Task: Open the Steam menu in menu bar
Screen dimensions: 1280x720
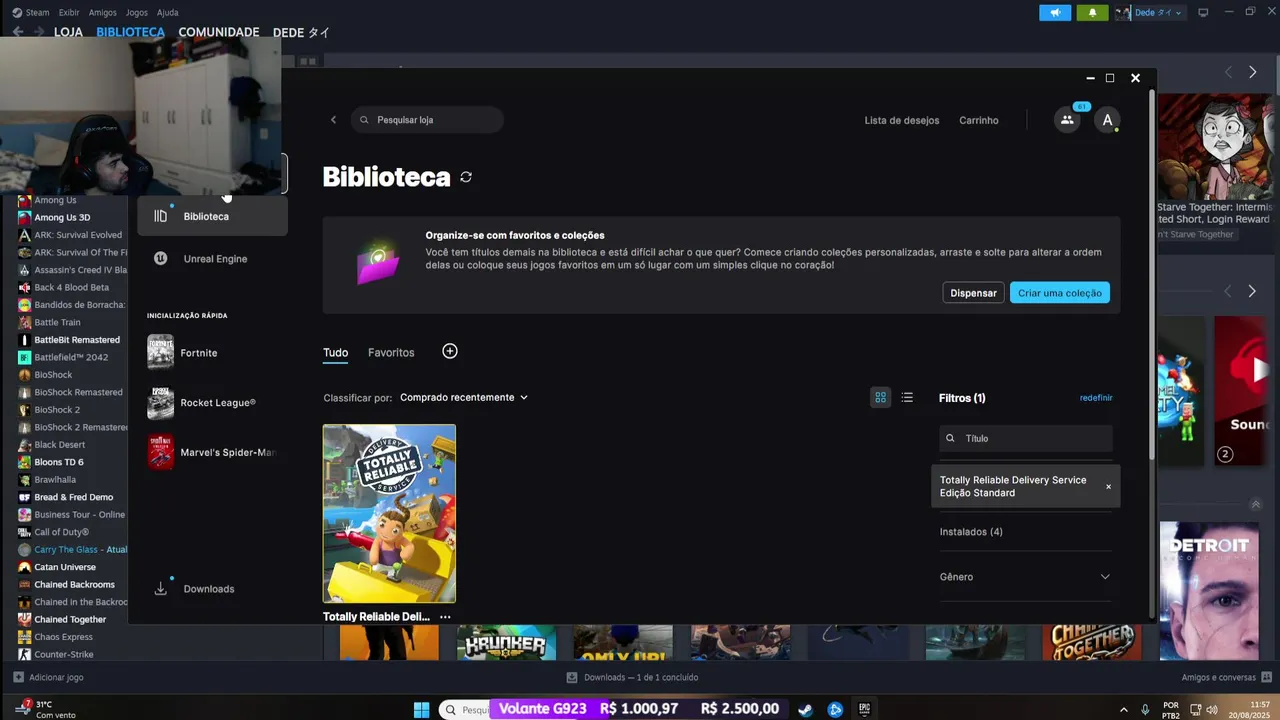Action: tap(37, 13)
